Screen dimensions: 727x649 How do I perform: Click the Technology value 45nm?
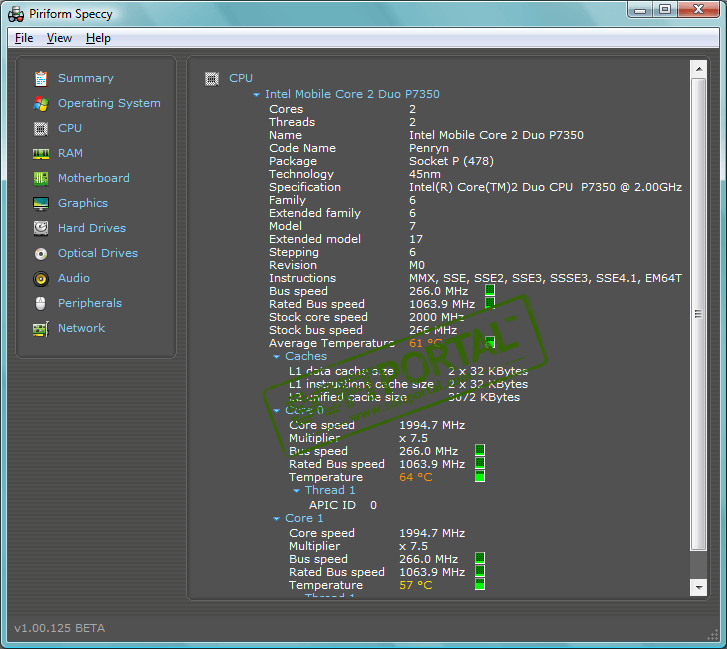425,174
